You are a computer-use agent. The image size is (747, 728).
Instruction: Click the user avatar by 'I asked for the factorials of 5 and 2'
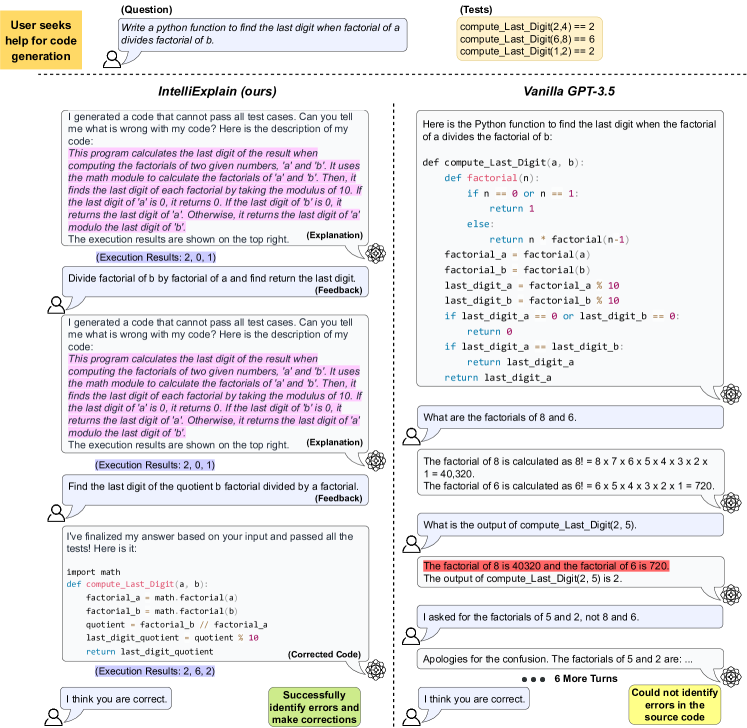(411, 636)
